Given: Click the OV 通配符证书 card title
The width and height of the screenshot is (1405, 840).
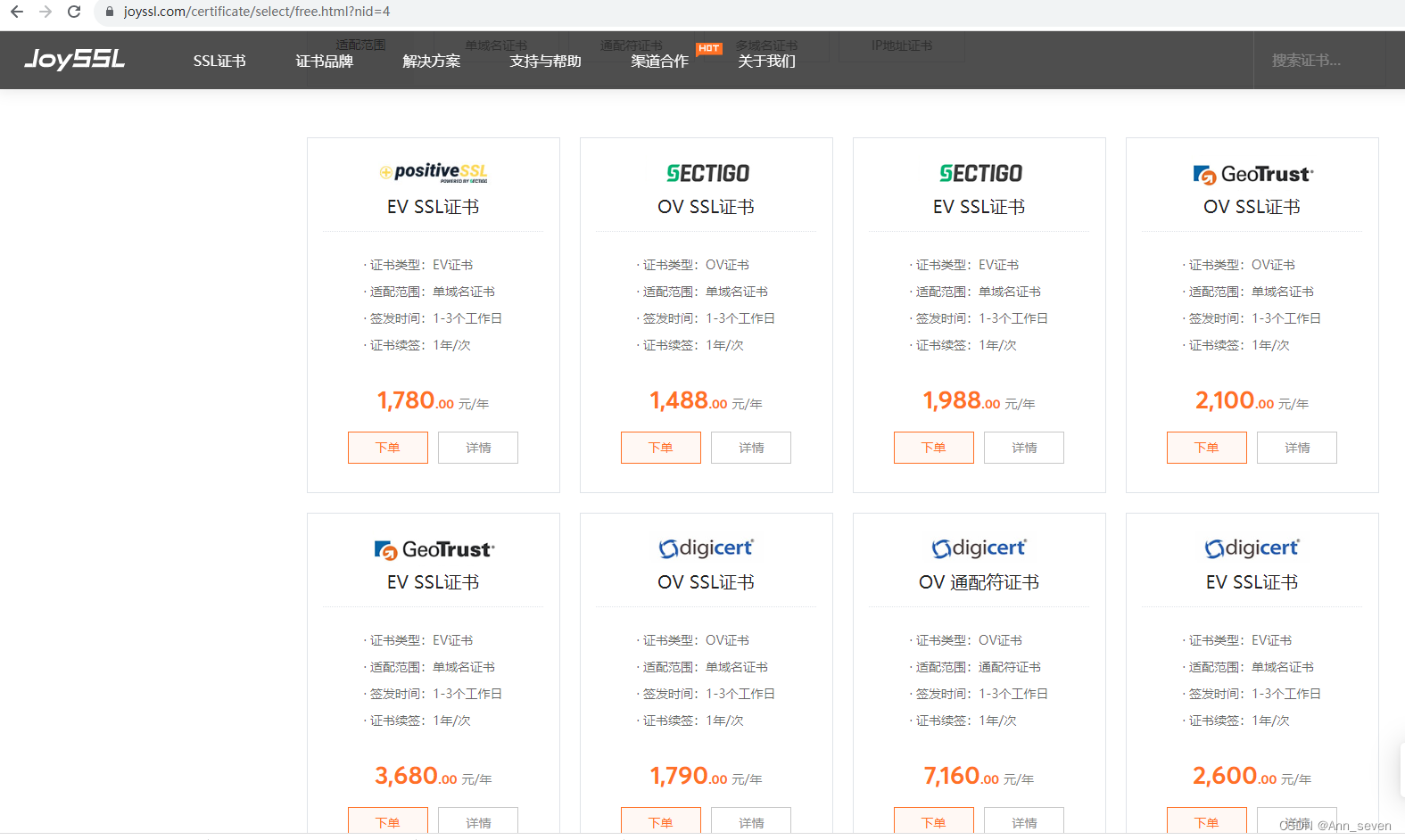Looking at the screenshot, I should [979, 582].
